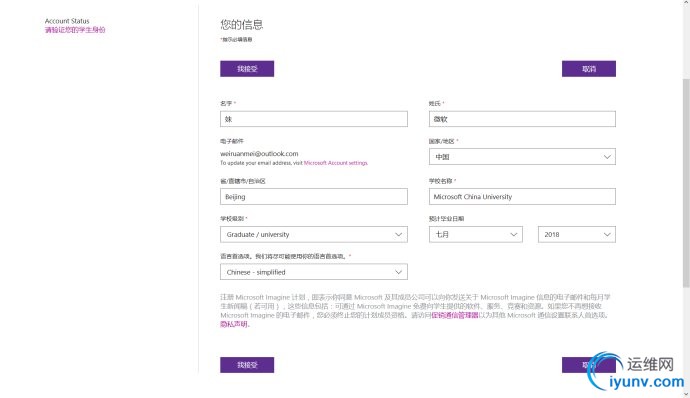Screen dimensions: 690x398
Task: Click the Microsoft China University school field
Action: (522, 197)
